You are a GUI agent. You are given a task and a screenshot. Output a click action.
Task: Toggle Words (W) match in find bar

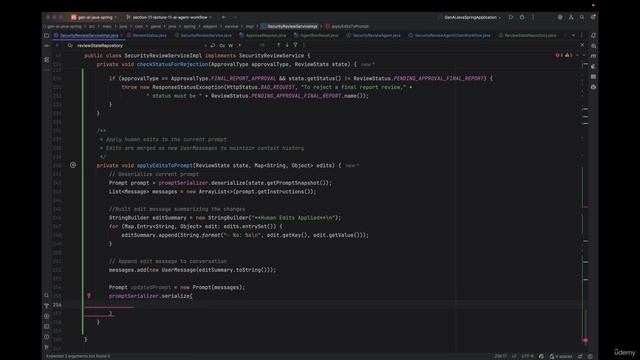[x=231, y=45]
